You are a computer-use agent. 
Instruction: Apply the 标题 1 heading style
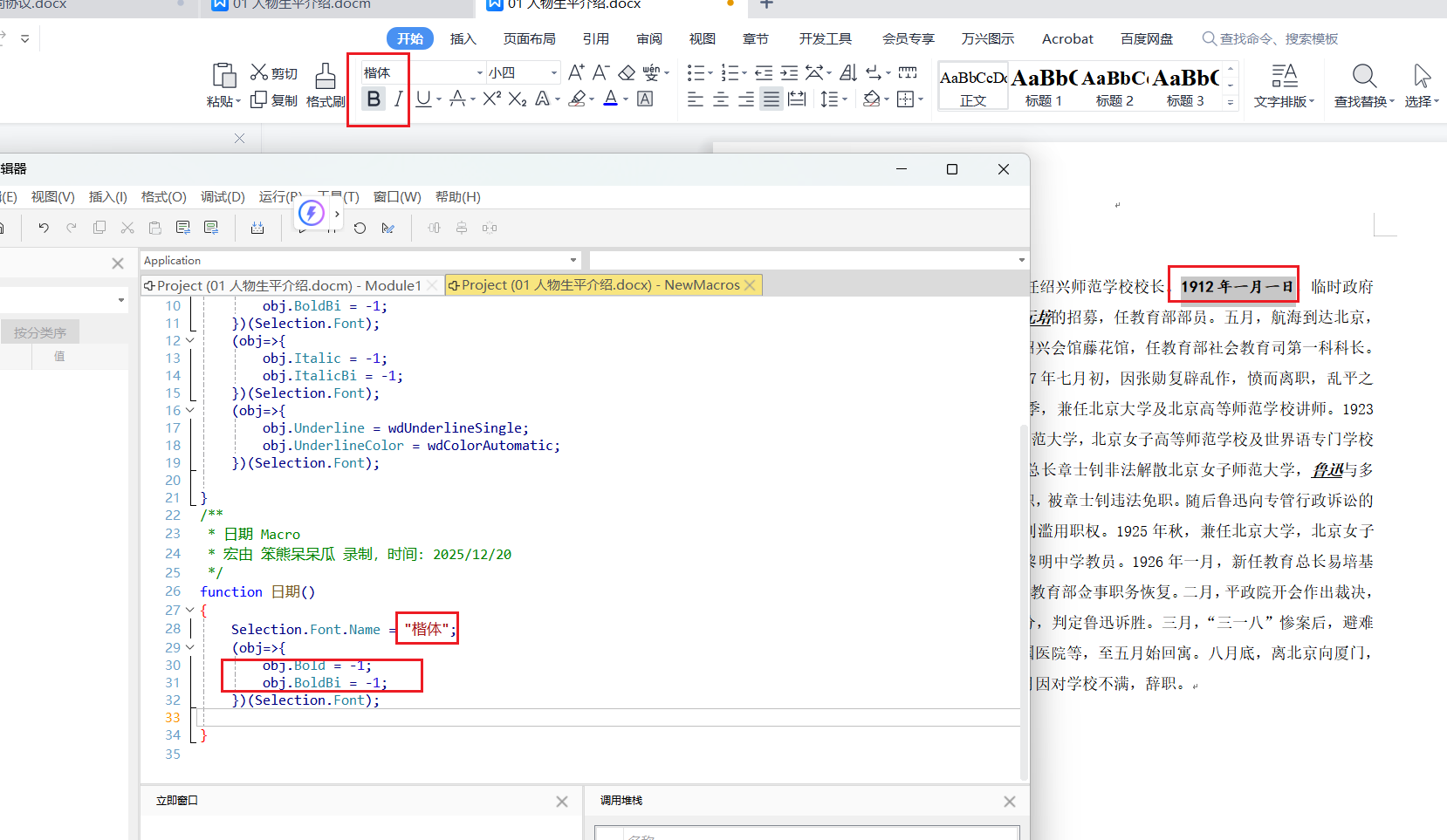[1044, 86]
